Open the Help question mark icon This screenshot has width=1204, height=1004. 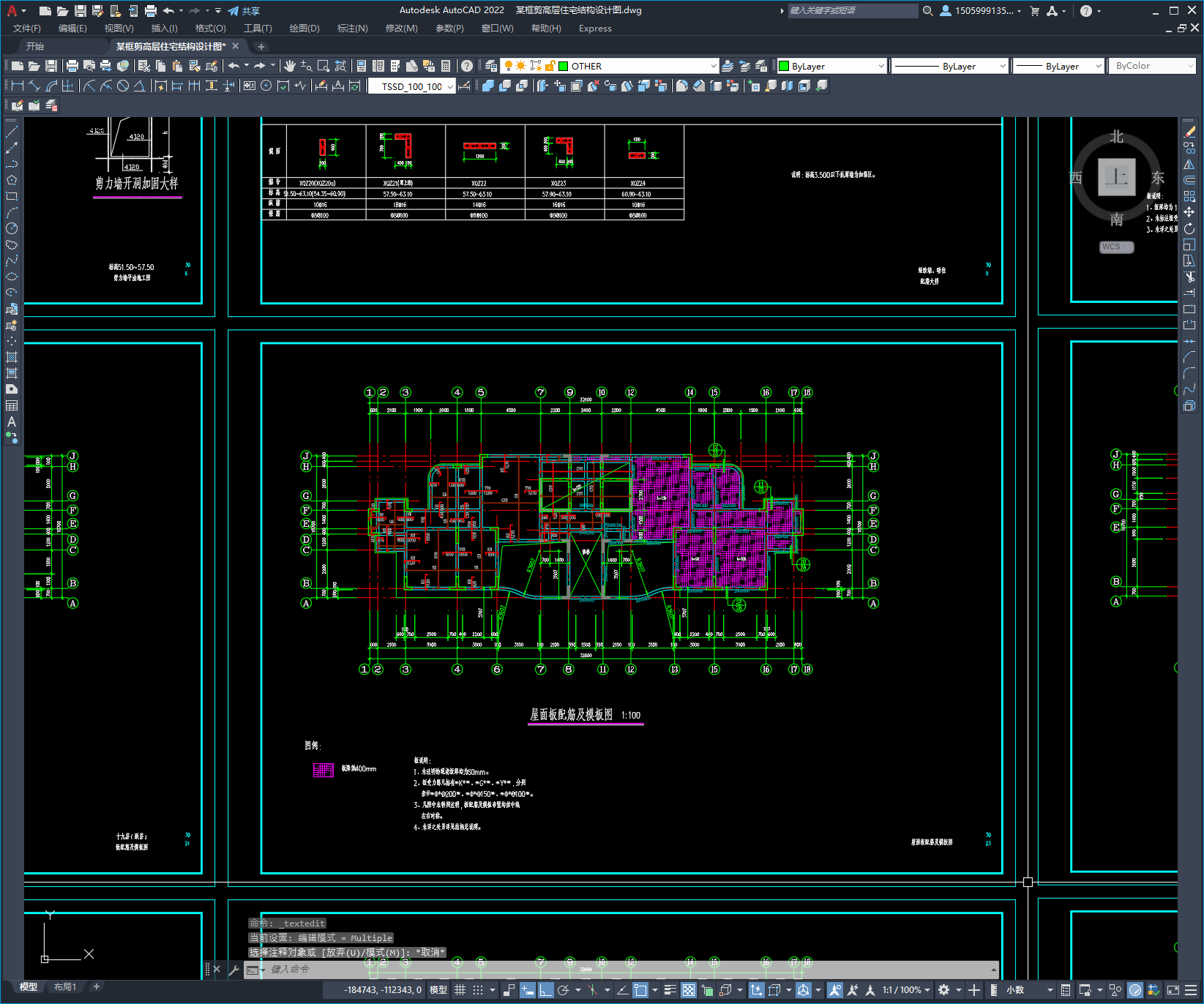pyautogui.click(x=467, y=66)
